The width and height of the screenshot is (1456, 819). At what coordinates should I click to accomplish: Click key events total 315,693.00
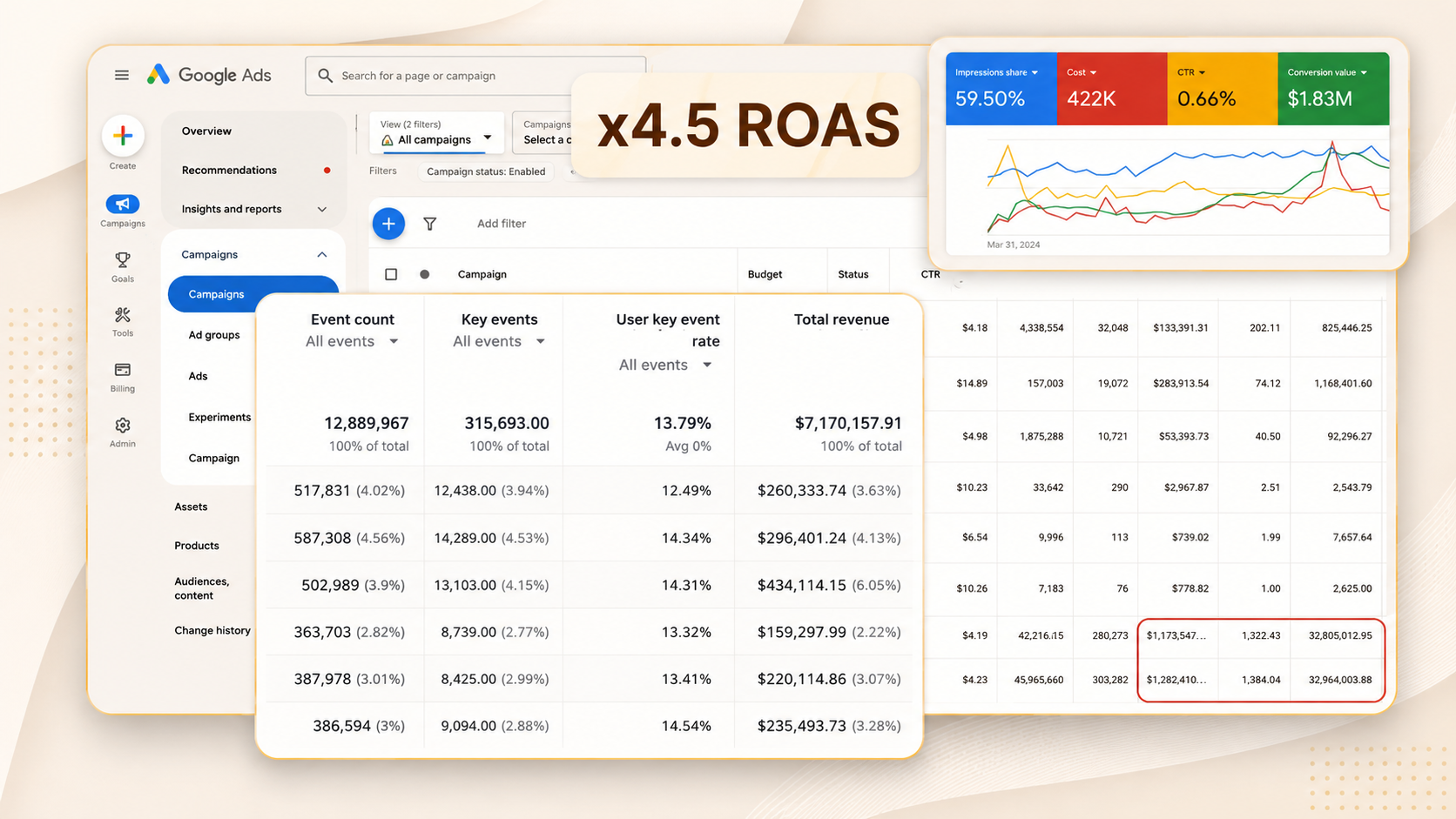[507, 423]
